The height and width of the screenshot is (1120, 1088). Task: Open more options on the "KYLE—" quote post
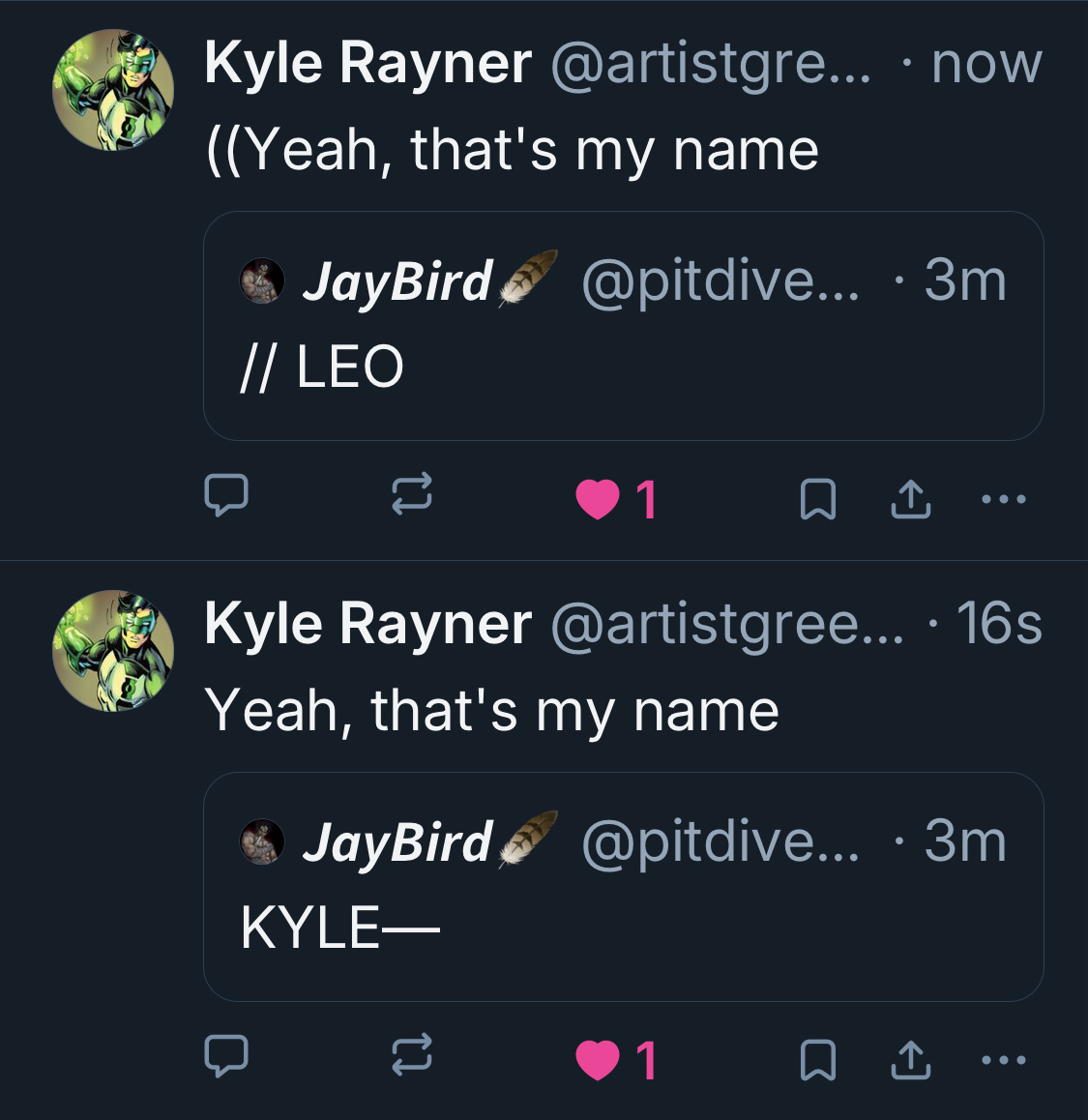tap(1003, 1060)
